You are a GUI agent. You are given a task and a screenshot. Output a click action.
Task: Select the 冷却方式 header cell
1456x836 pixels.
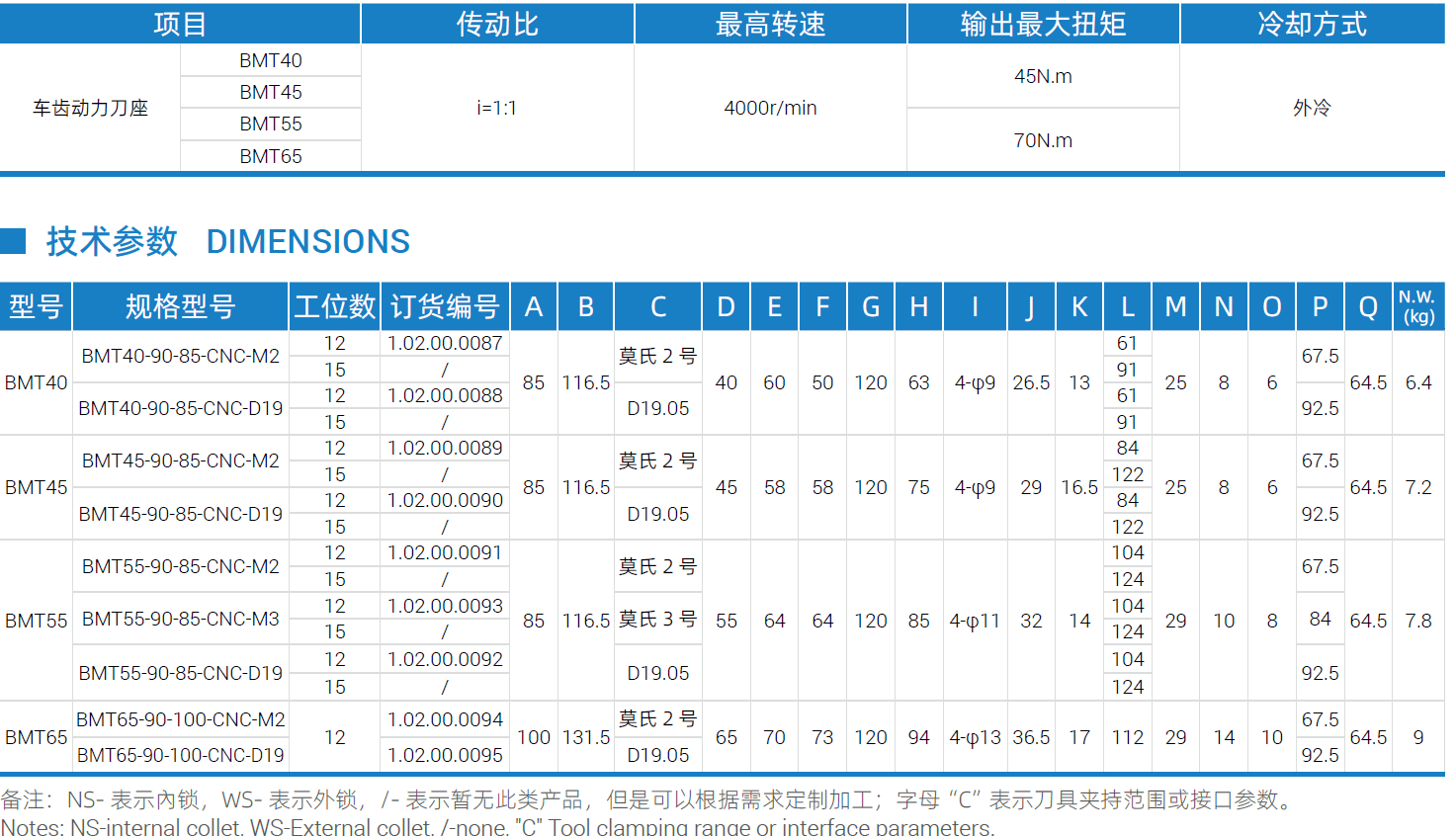pyautogui.click(x=1312, y=24)
